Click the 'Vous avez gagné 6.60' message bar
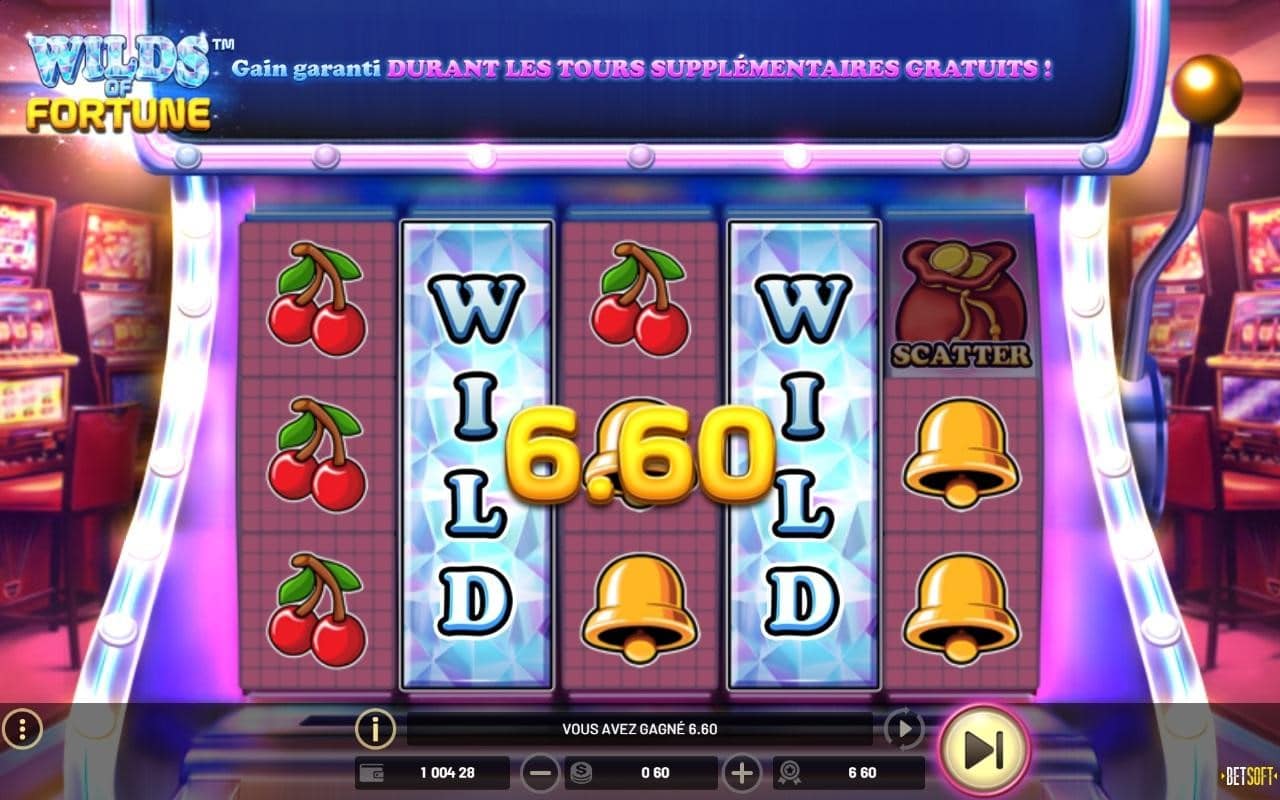Viewport: 1280px width, 800px height. pos(640,729)
